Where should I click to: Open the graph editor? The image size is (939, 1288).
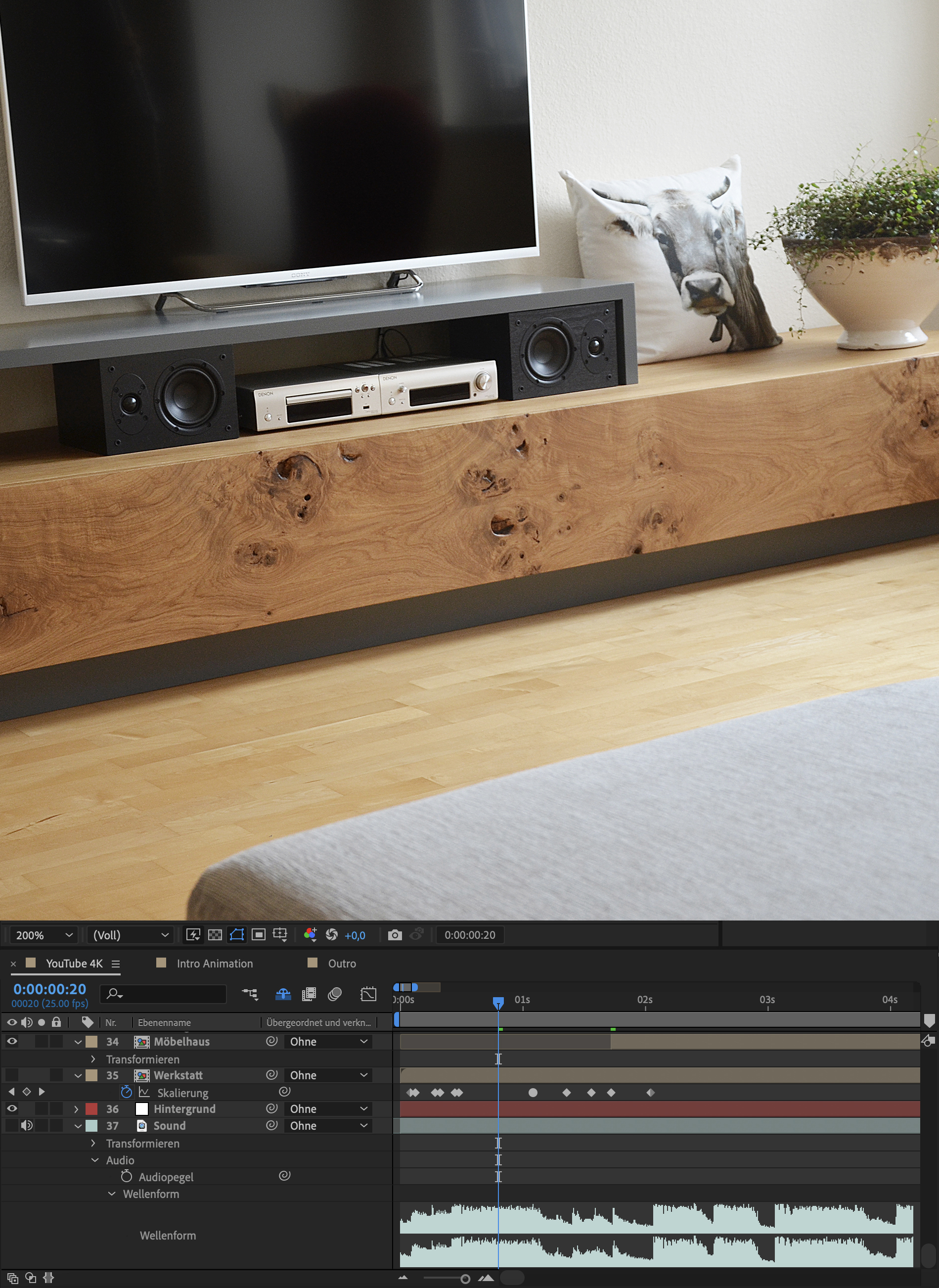[x=368, y=994]
